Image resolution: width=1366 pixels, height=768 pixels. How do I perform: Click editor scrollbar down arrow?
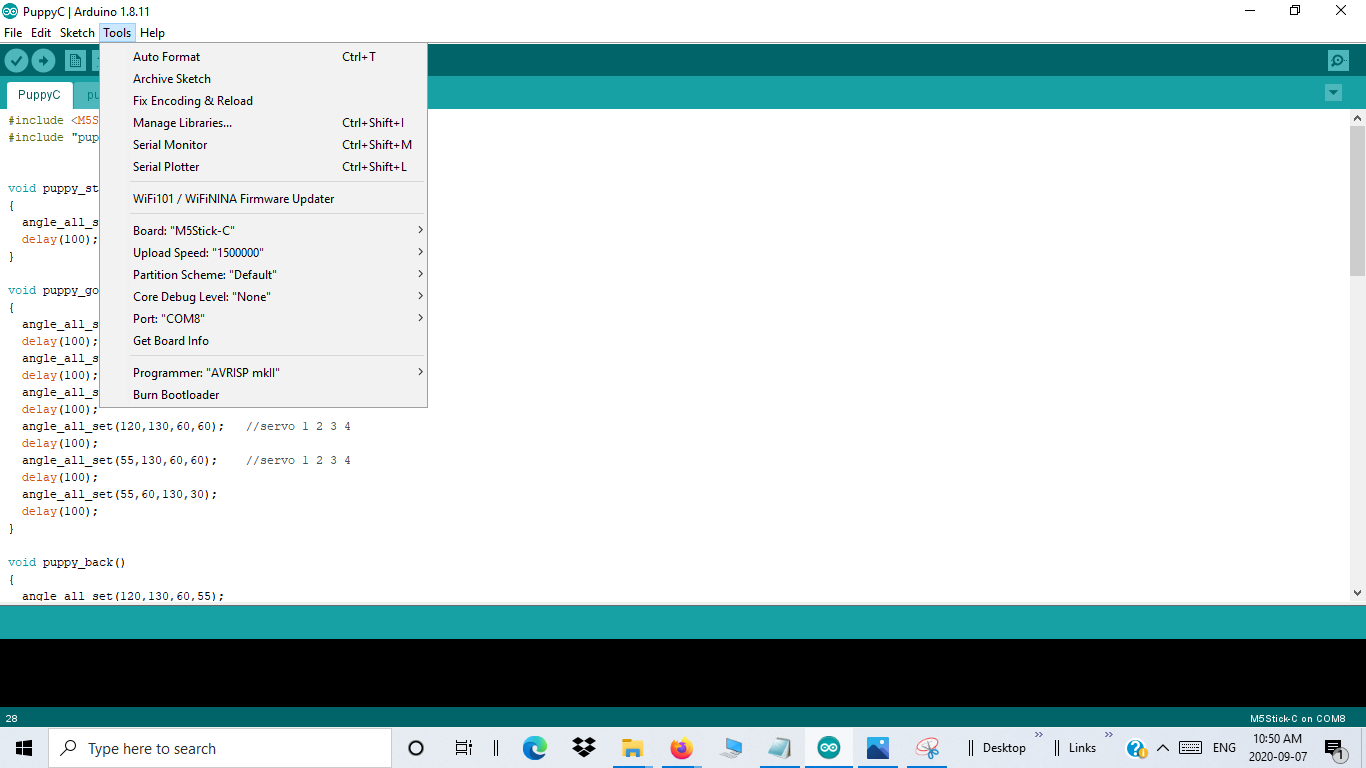1357,593
